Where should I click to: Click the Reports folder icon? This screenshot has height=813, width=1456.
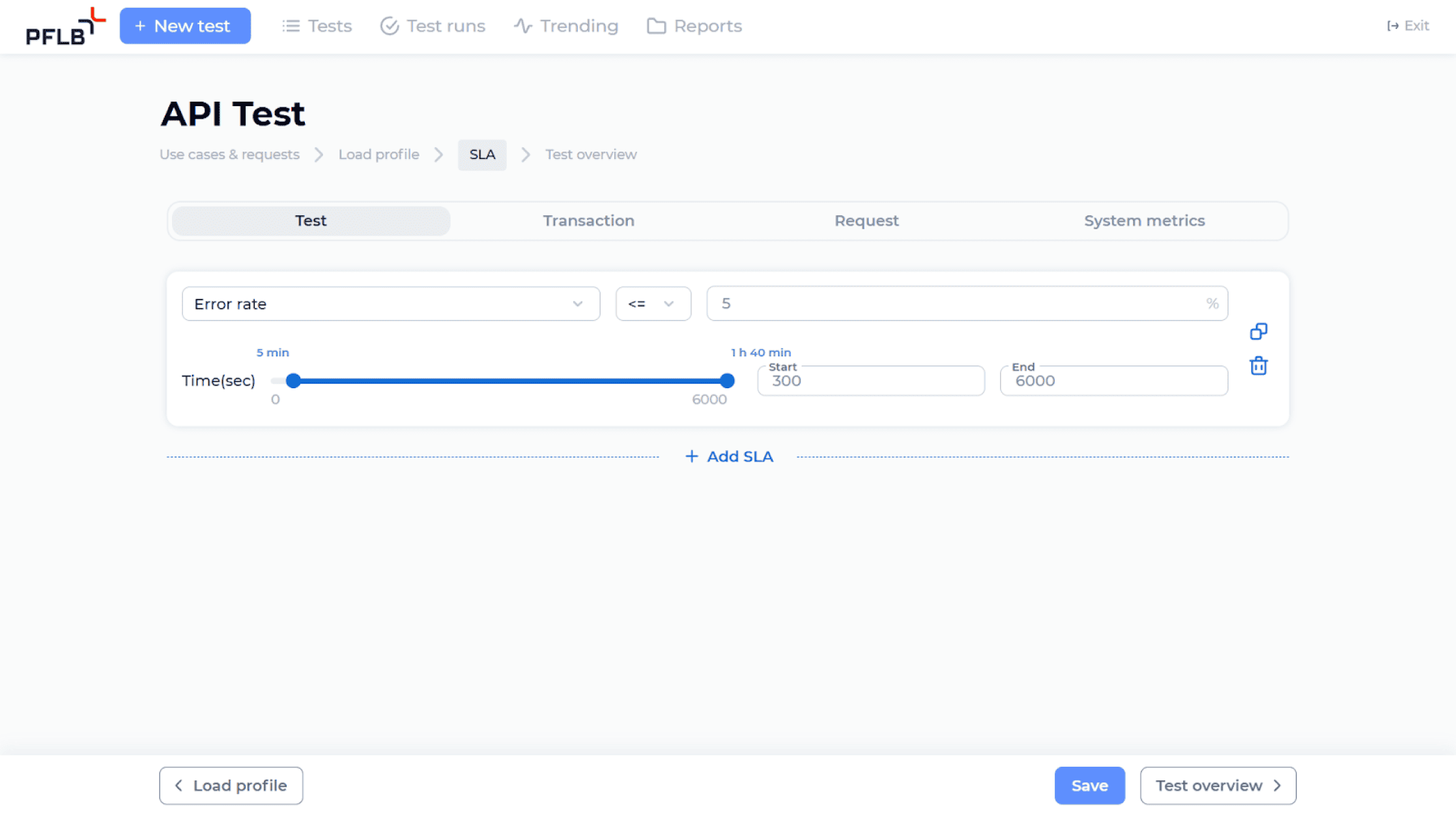[656, 26]
